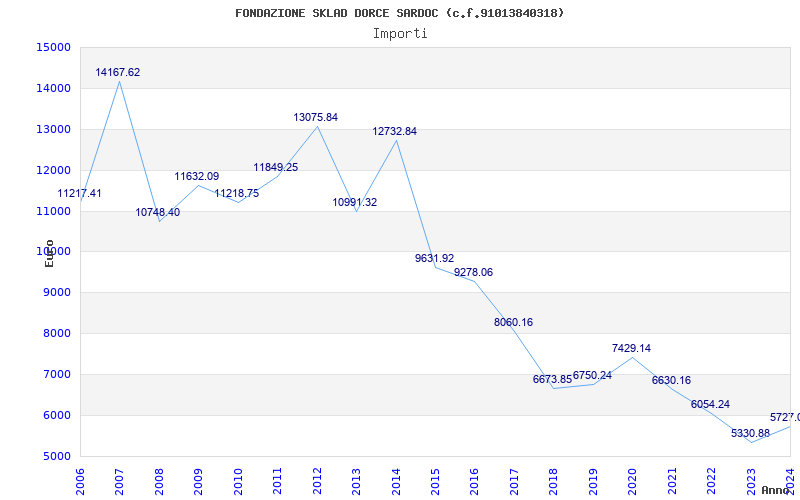
Task: Select the 9278.06 data label
Action: (x=473, y=272)
